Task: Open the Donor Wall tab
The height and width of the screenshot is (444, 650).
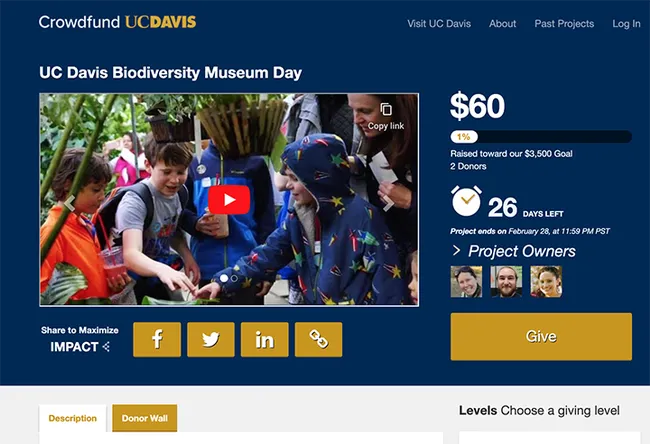Action: pos(145,418)
